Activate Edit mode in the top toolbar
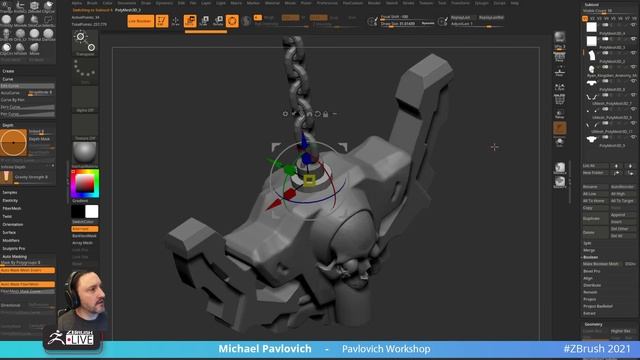Screen dimensions: 640x360 [162, 21]
